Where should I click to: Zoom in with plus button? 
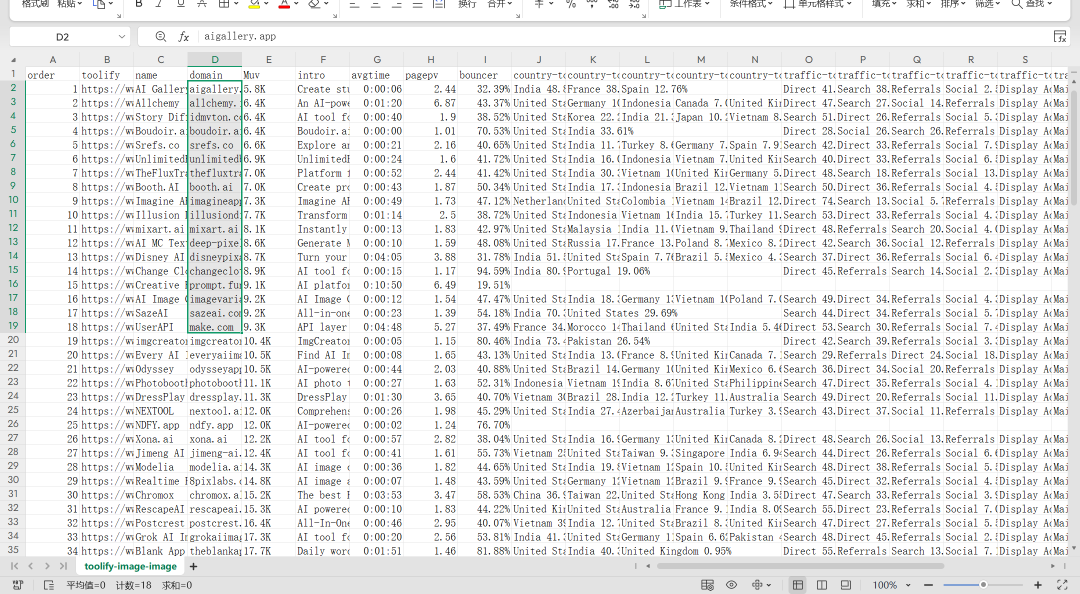pos(1038,585)
